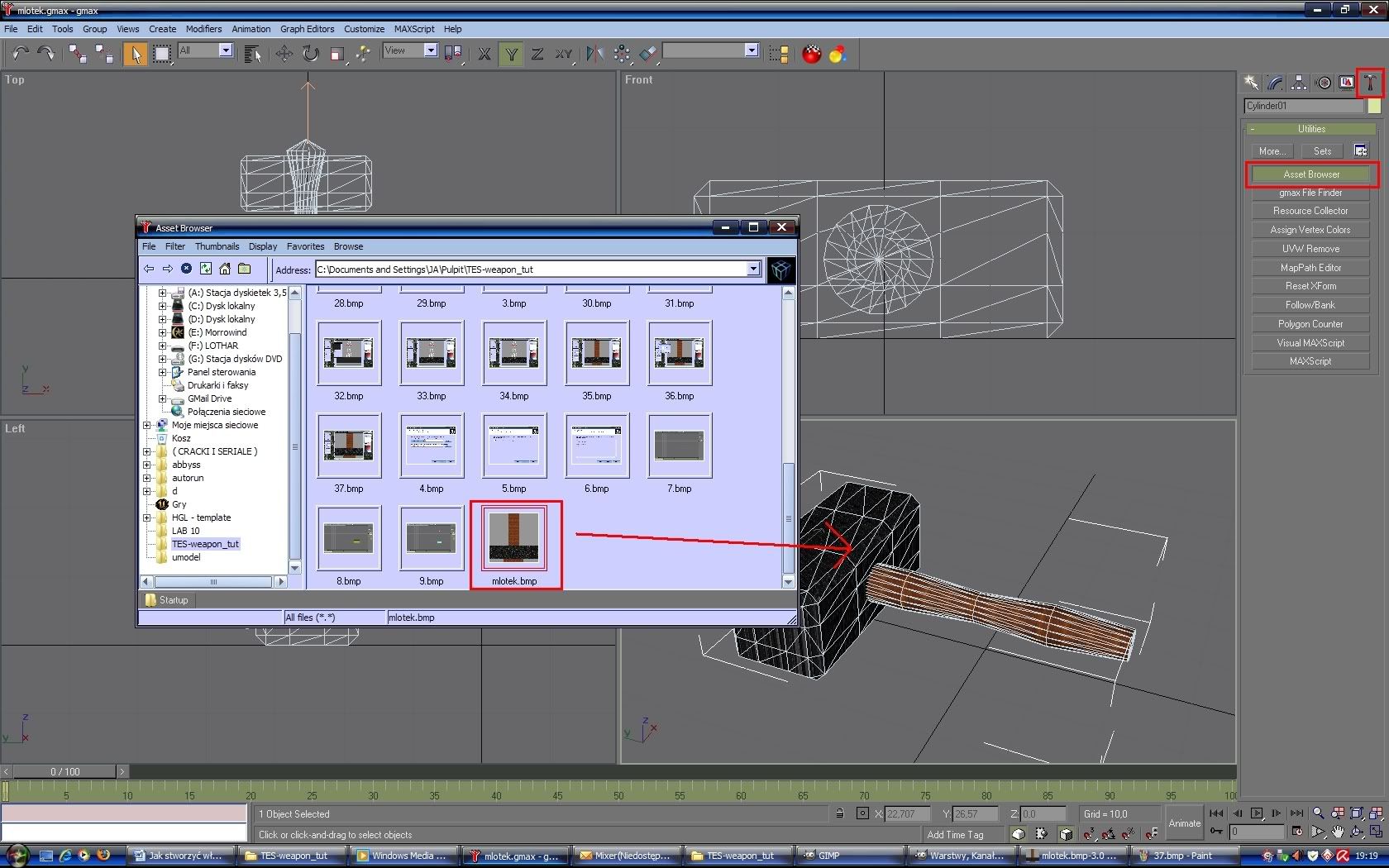
Task: Expand the HGL - template folder
Action: click(x=147, y=517)
